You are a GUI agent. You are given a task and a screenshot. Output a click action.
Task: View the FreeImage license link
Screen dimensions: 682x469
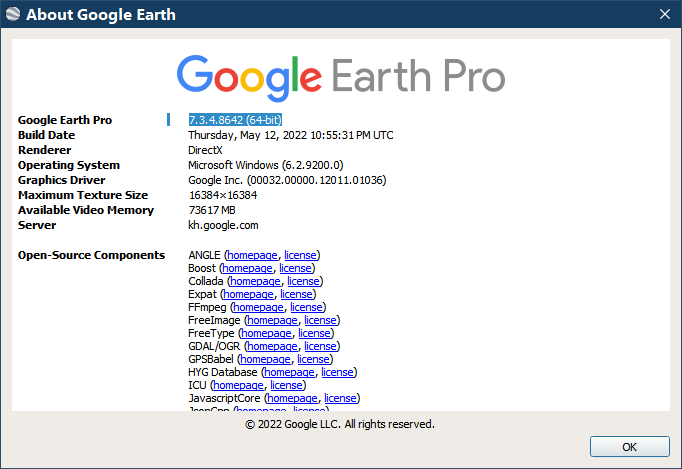pos(321,320)
